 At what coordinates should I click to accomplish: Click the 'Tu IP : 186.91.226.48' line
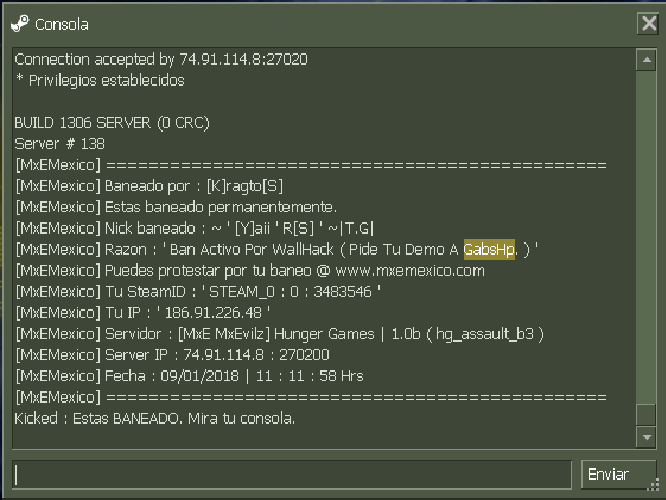[143, 313]
